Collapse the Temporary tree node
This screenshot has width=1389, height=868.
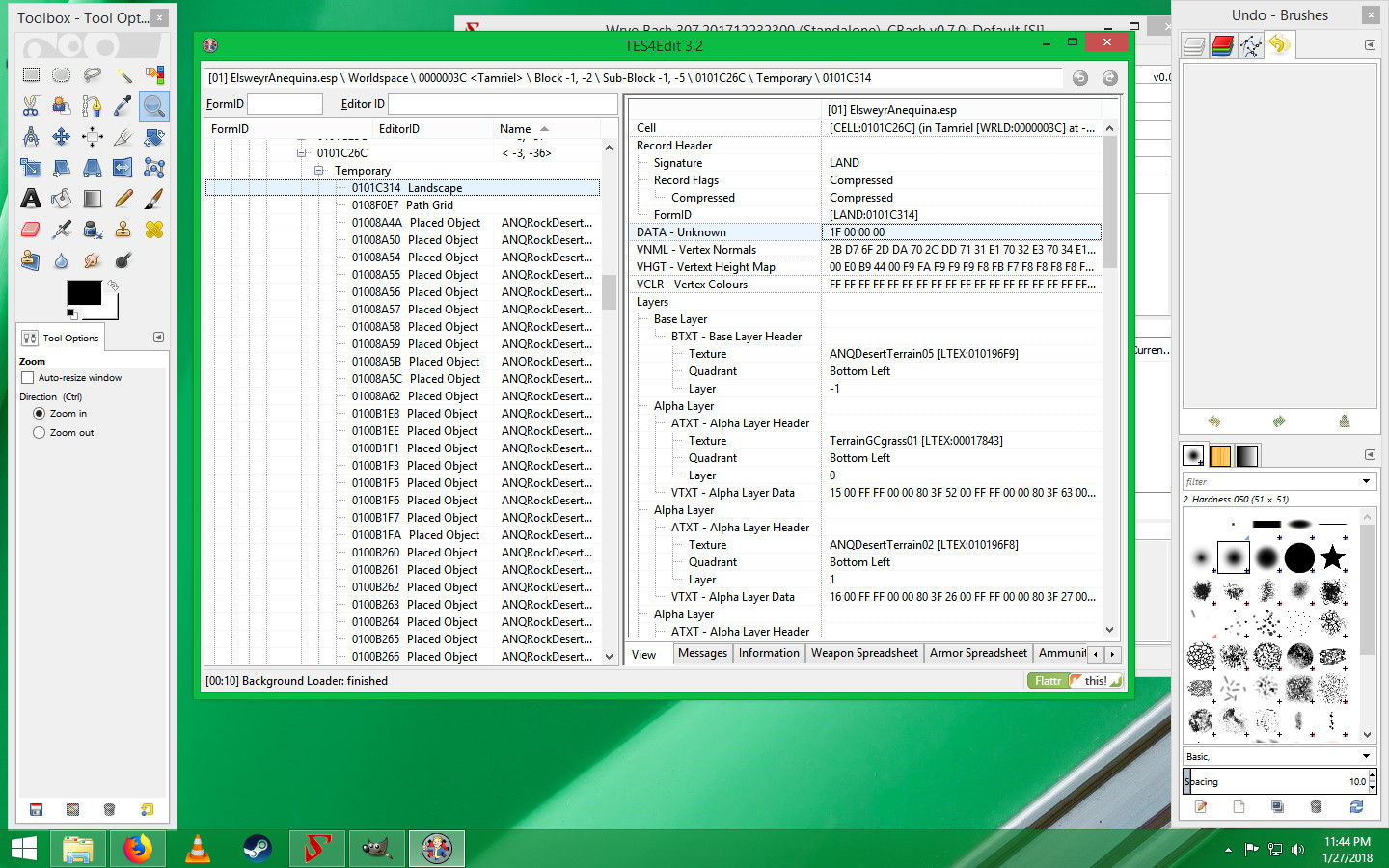(318, 170)
